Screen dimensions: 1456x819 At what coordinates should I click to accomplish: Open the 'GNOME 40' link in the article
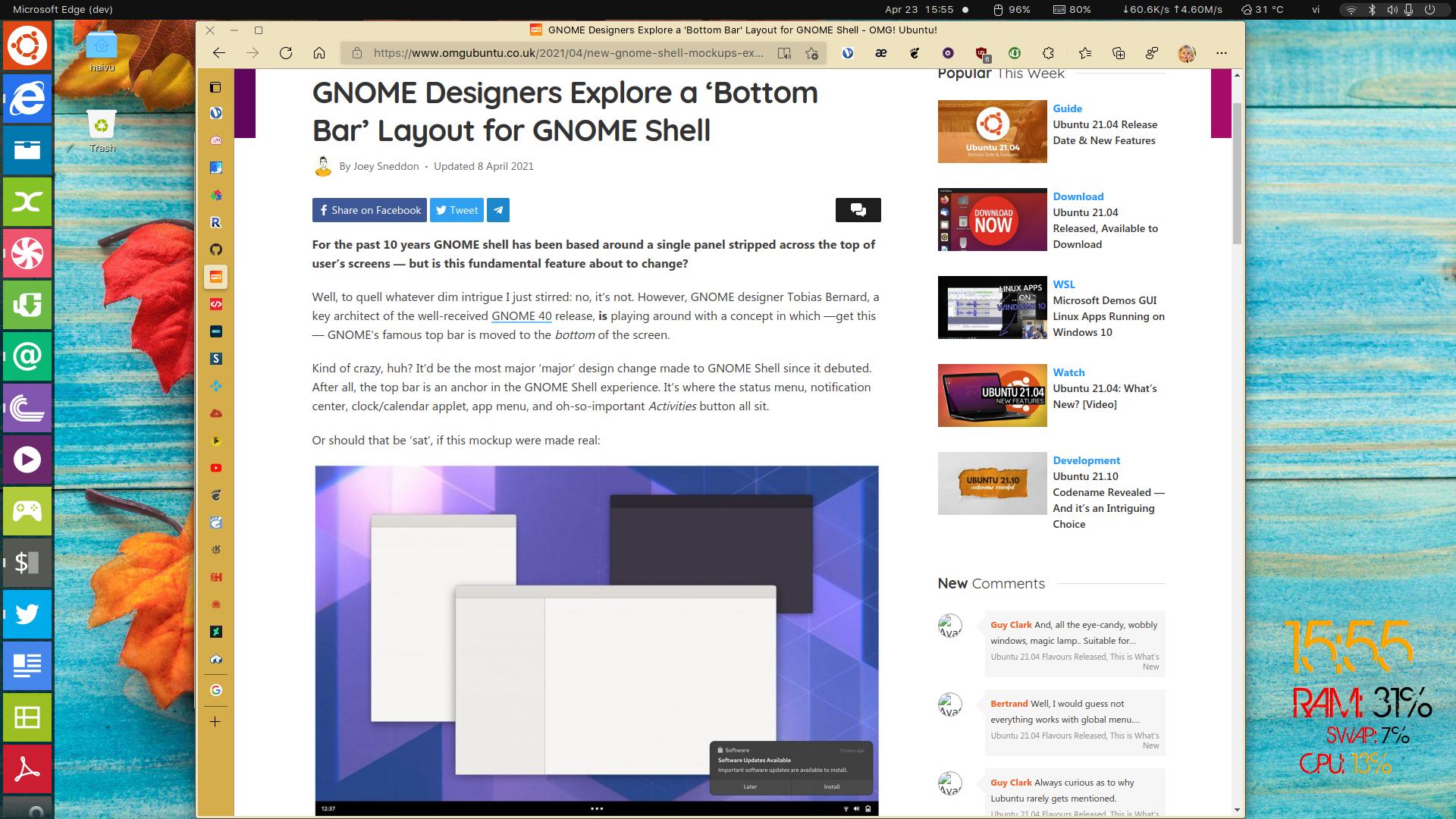coord(522,316)
